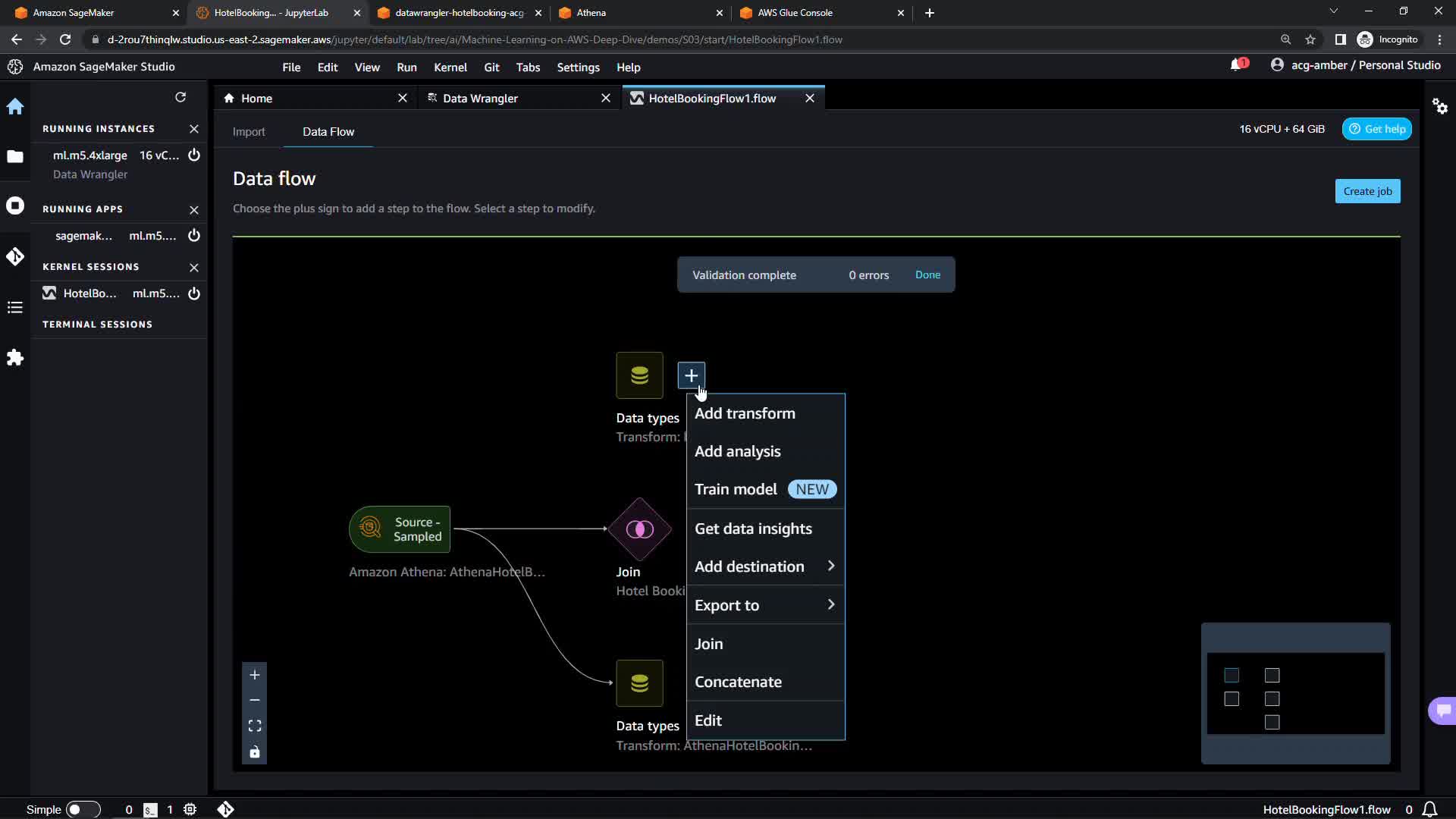This screenshot has height=819, width=1456.
Task: Click the minimap overview panel
Action: coord(1295,693)
